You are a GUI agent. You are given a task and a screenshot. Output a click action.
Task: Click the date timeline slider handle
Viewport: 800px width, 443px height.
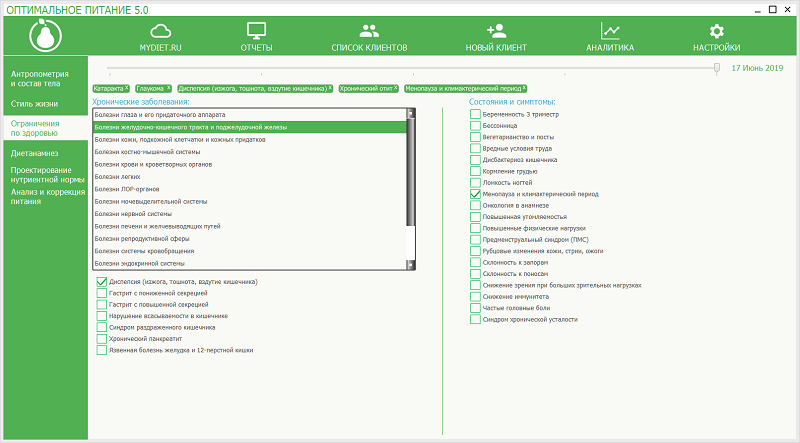coord(716,68)
